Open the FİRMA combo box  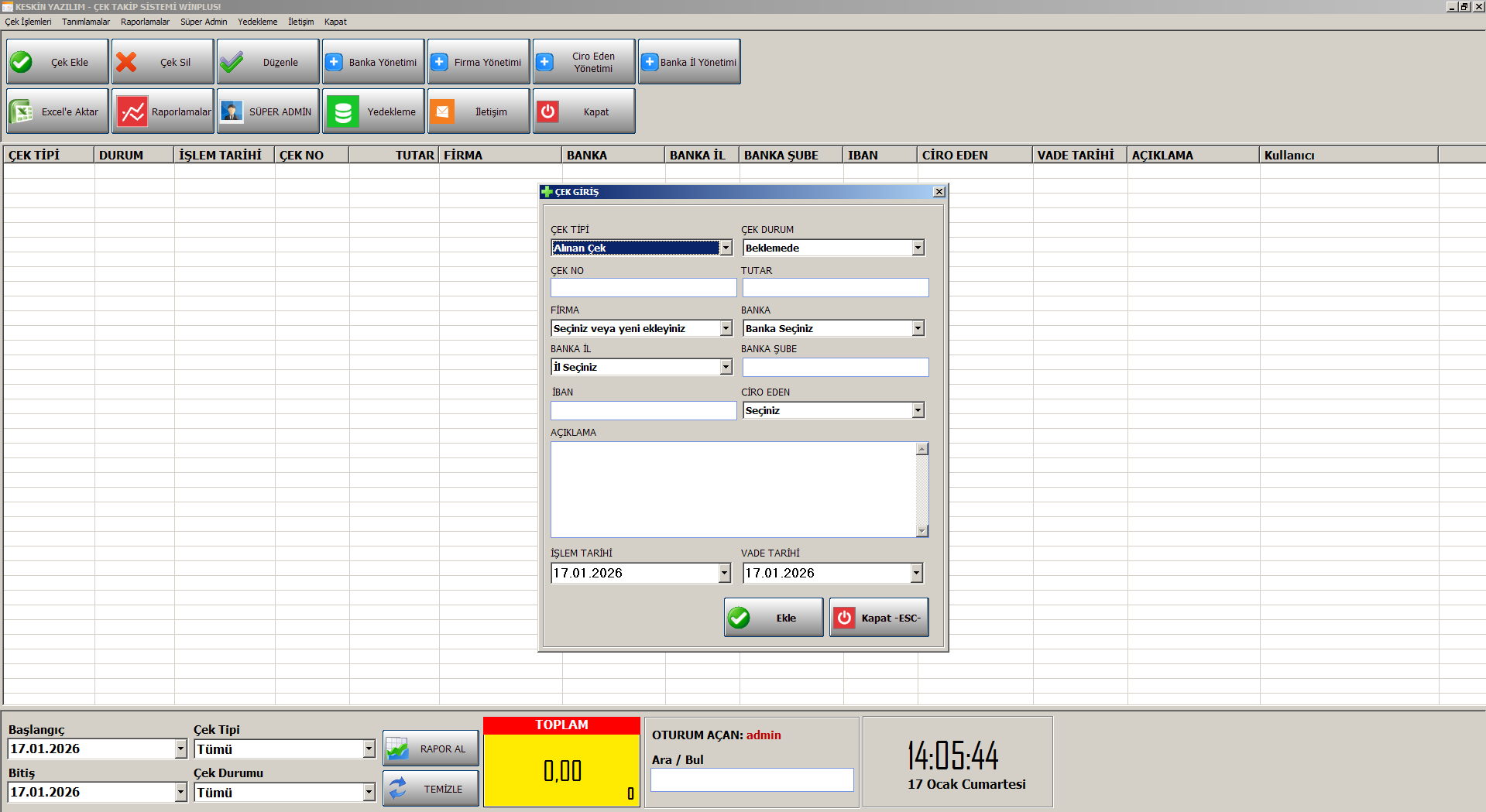726,328
